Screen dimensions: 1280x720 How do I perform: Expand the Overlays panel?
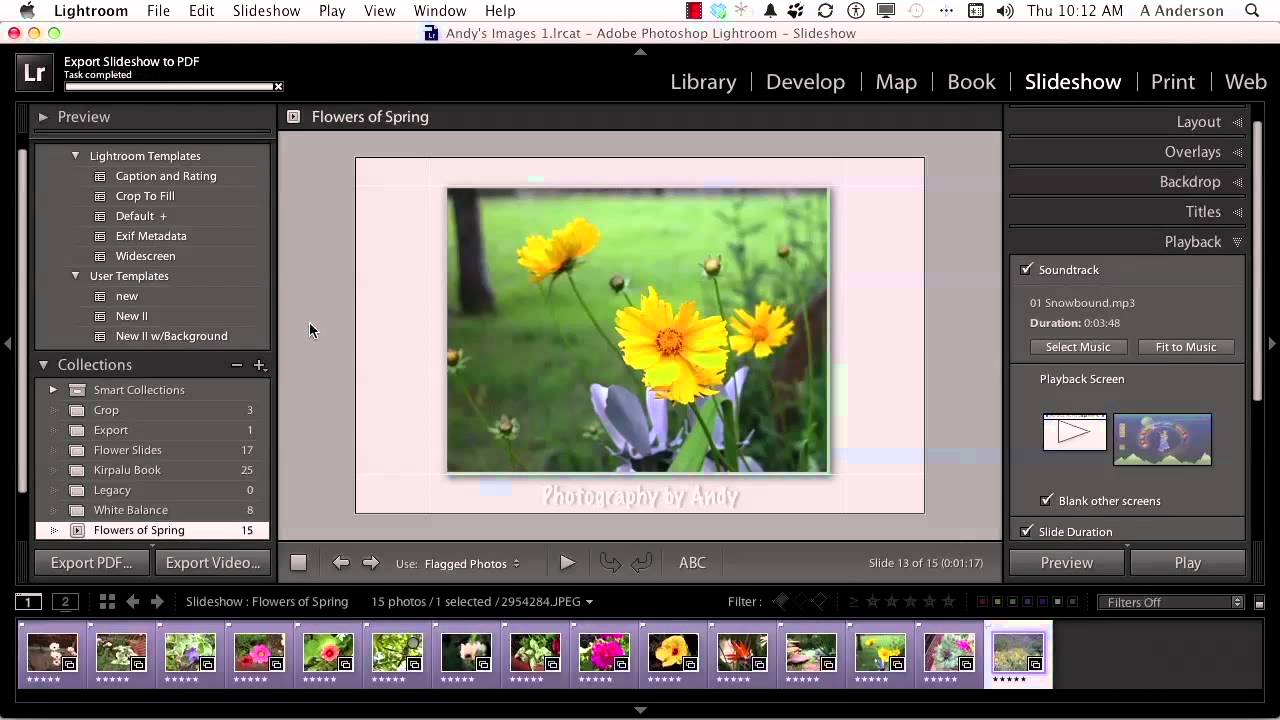click(x=1237, y=152)
